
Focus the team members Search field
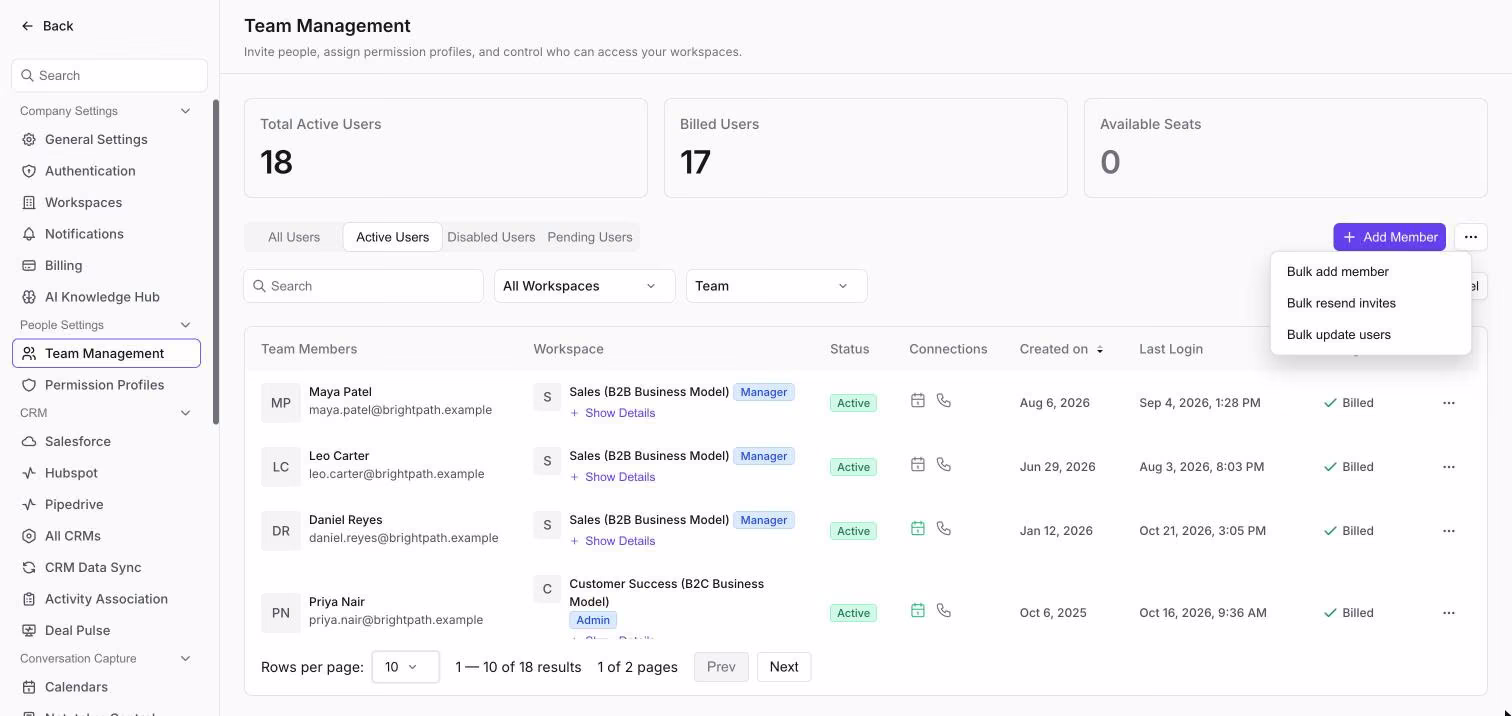pyautogui.click(x=363, y=286)
